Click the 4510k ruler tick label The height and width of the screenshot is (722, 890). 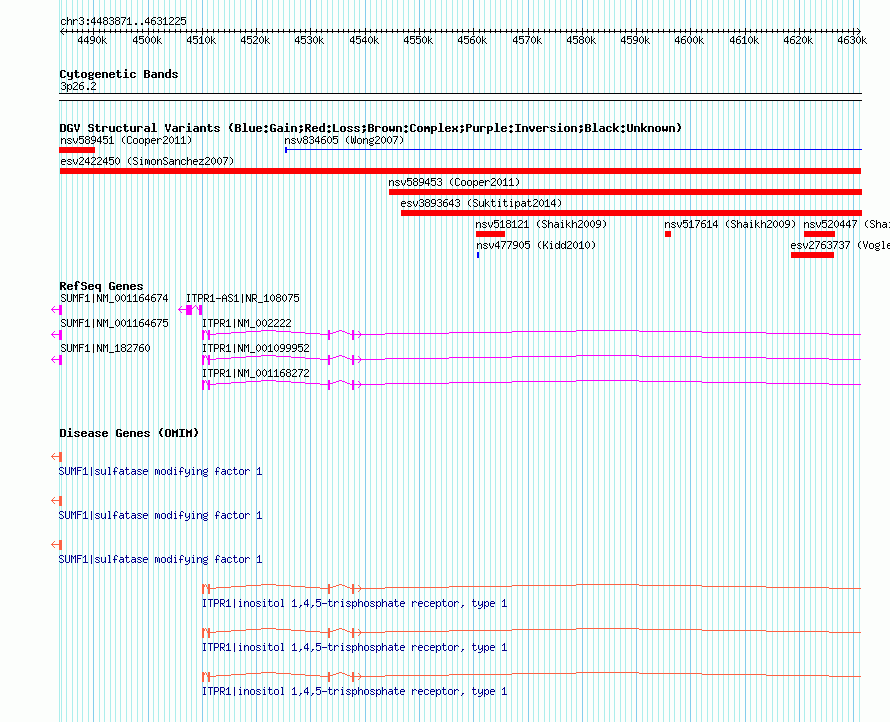[201, 40]
